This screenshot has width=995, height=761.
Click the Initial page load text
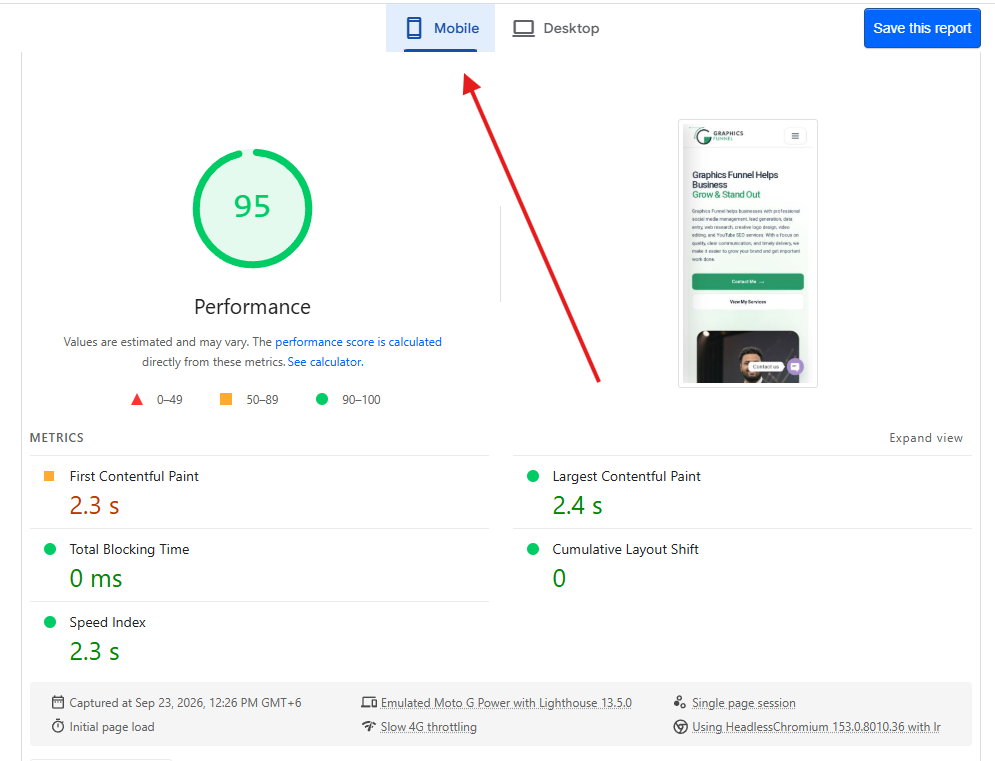[x=112, y=727]
